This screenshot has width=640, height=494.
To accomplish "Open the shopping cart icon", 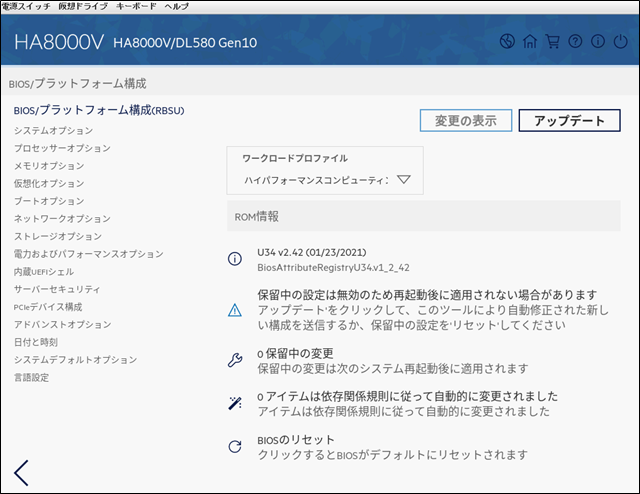I will [x=552, y=43].
